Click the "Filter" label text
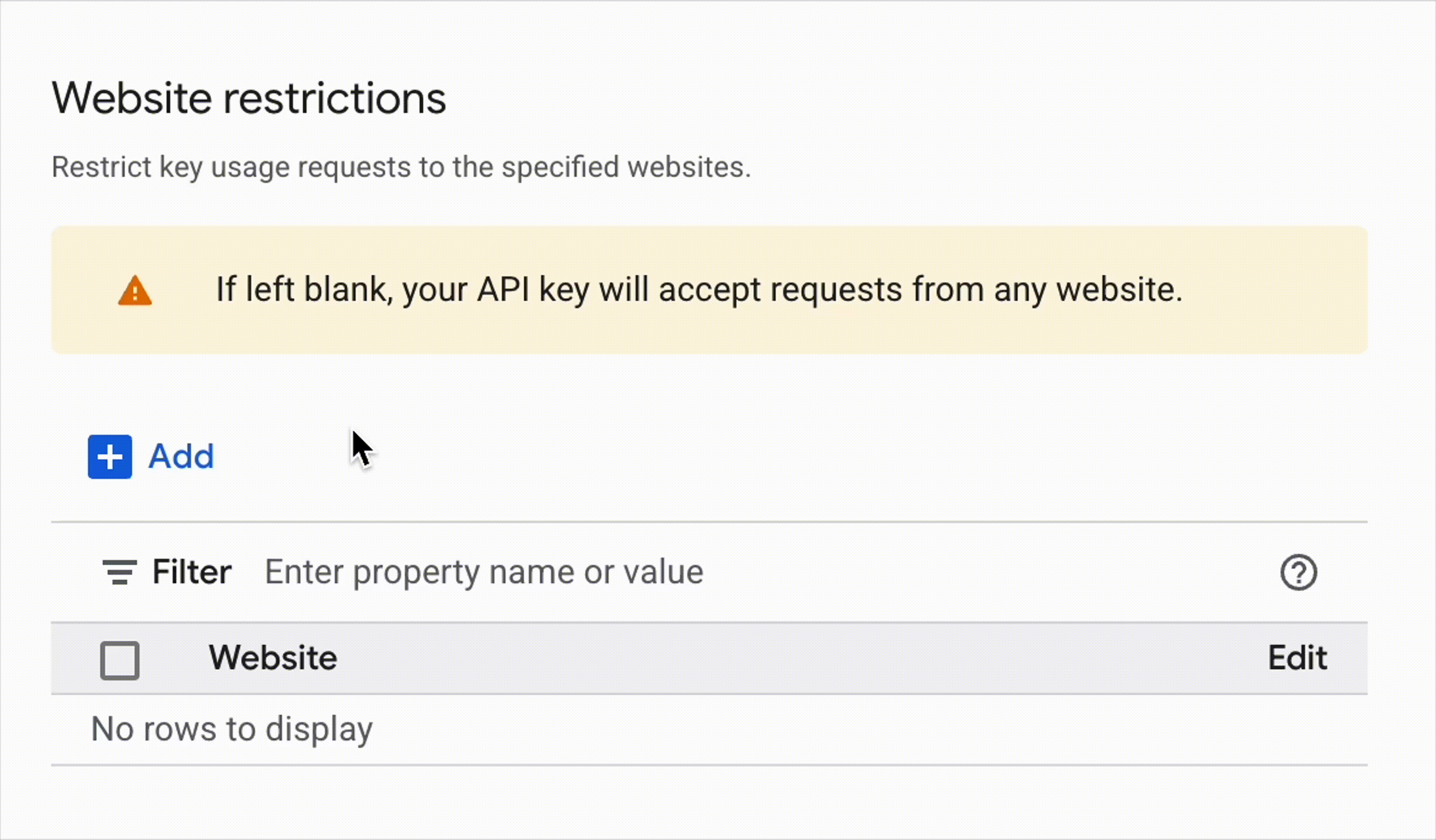The height and width of the screenshot is (840, 1436). click(191, 572)
